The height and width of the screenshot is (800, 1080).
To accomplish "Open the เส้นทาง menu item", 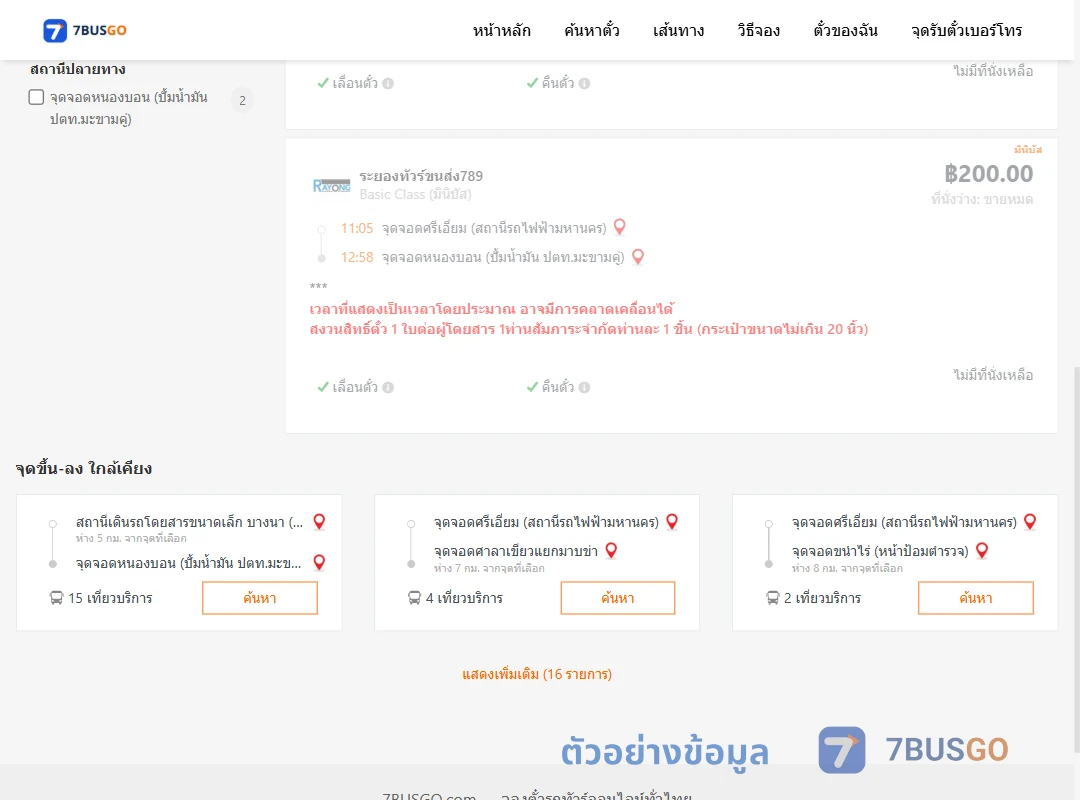I will pyautogui.click(x=678, y=30).
